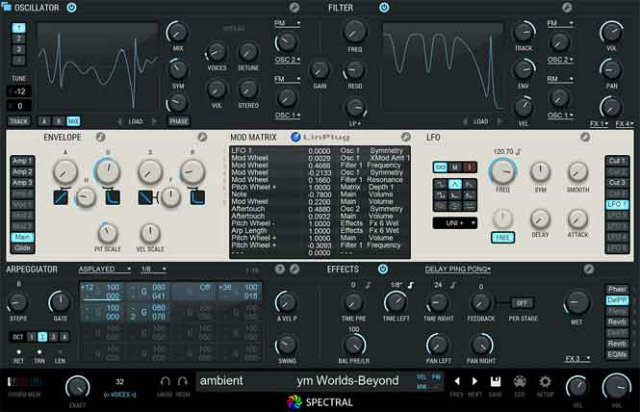Image resolution: width=640 pixels, height=412 pixels.
Task: Click the Arpeggiator help question-mark icon
Action: [x=280, y=269]
